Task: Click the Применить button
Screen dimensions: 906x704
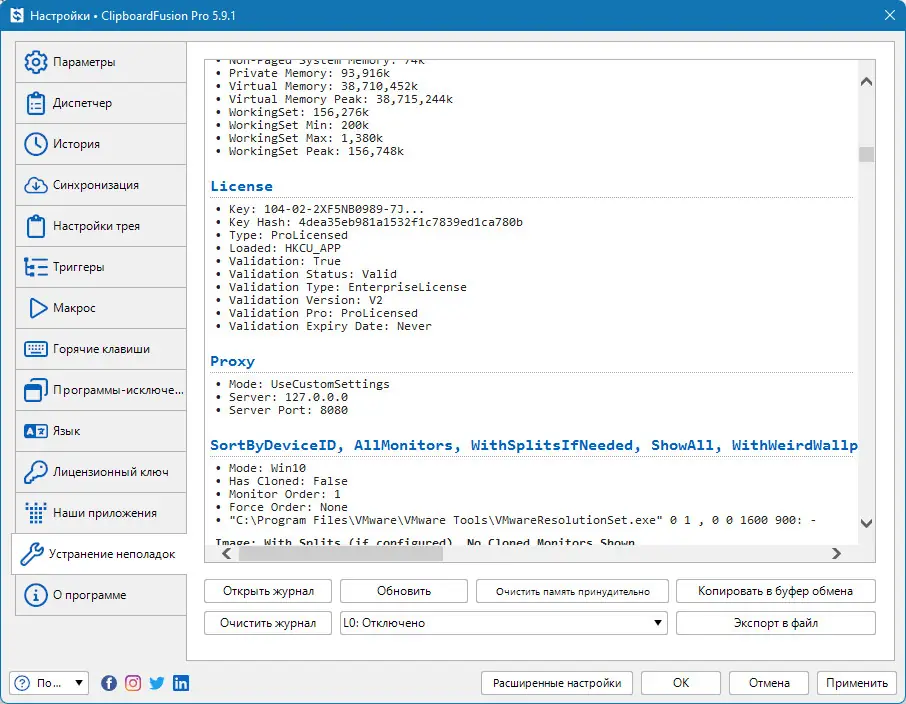Action: tap(857, 683)
